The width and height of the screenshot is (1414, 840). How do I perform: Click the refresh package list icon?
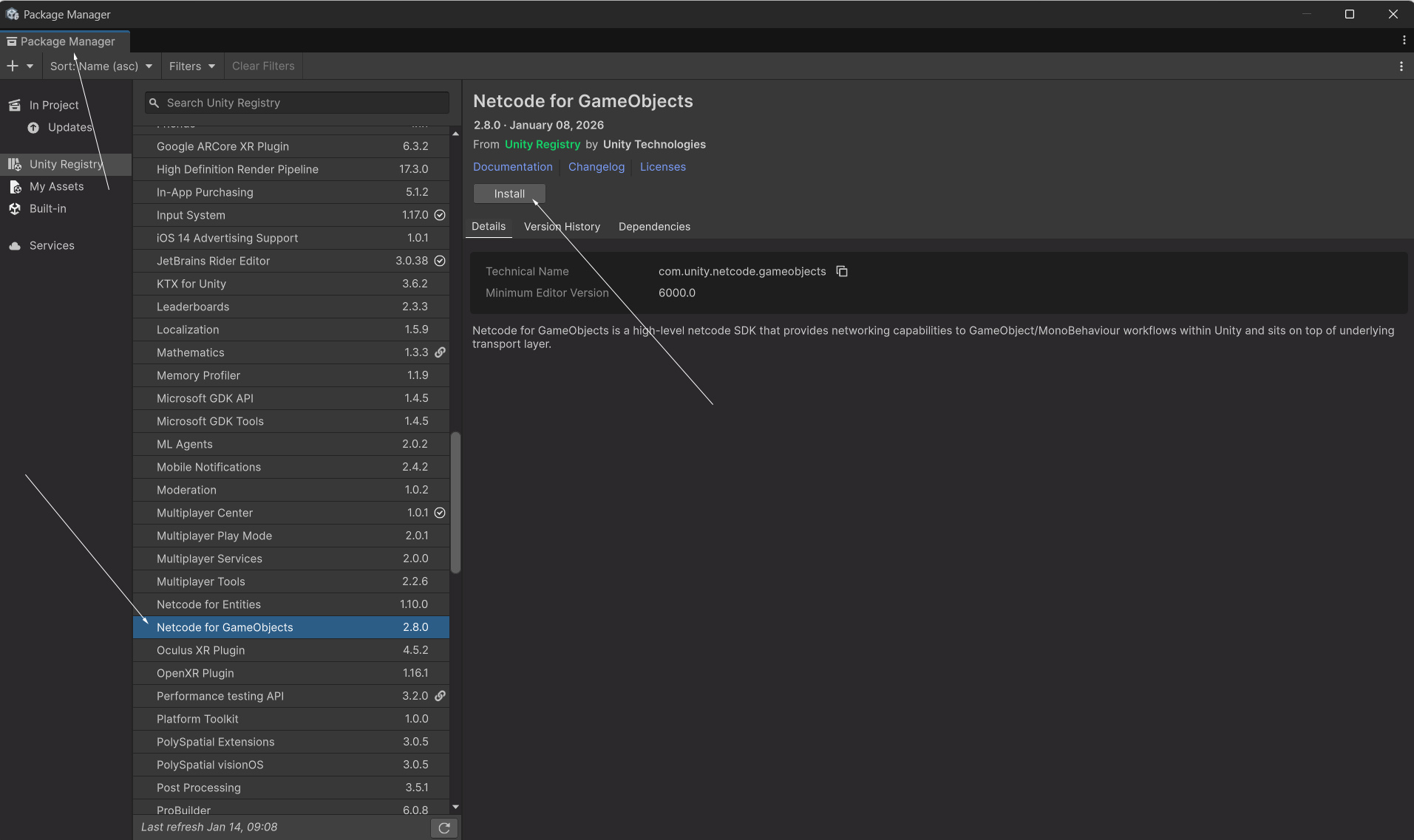(444, 828)
